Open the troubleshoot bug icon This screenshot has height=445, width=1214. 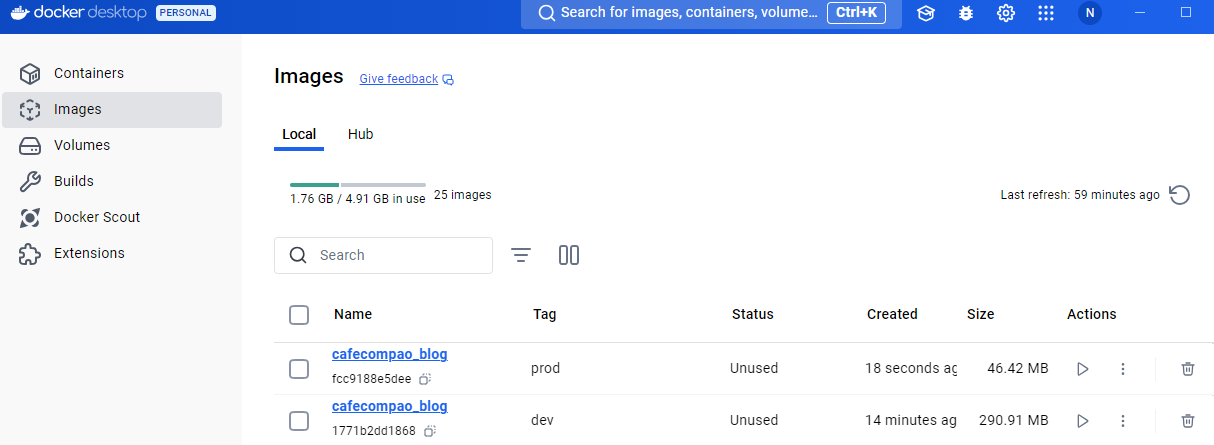(966, 13)
